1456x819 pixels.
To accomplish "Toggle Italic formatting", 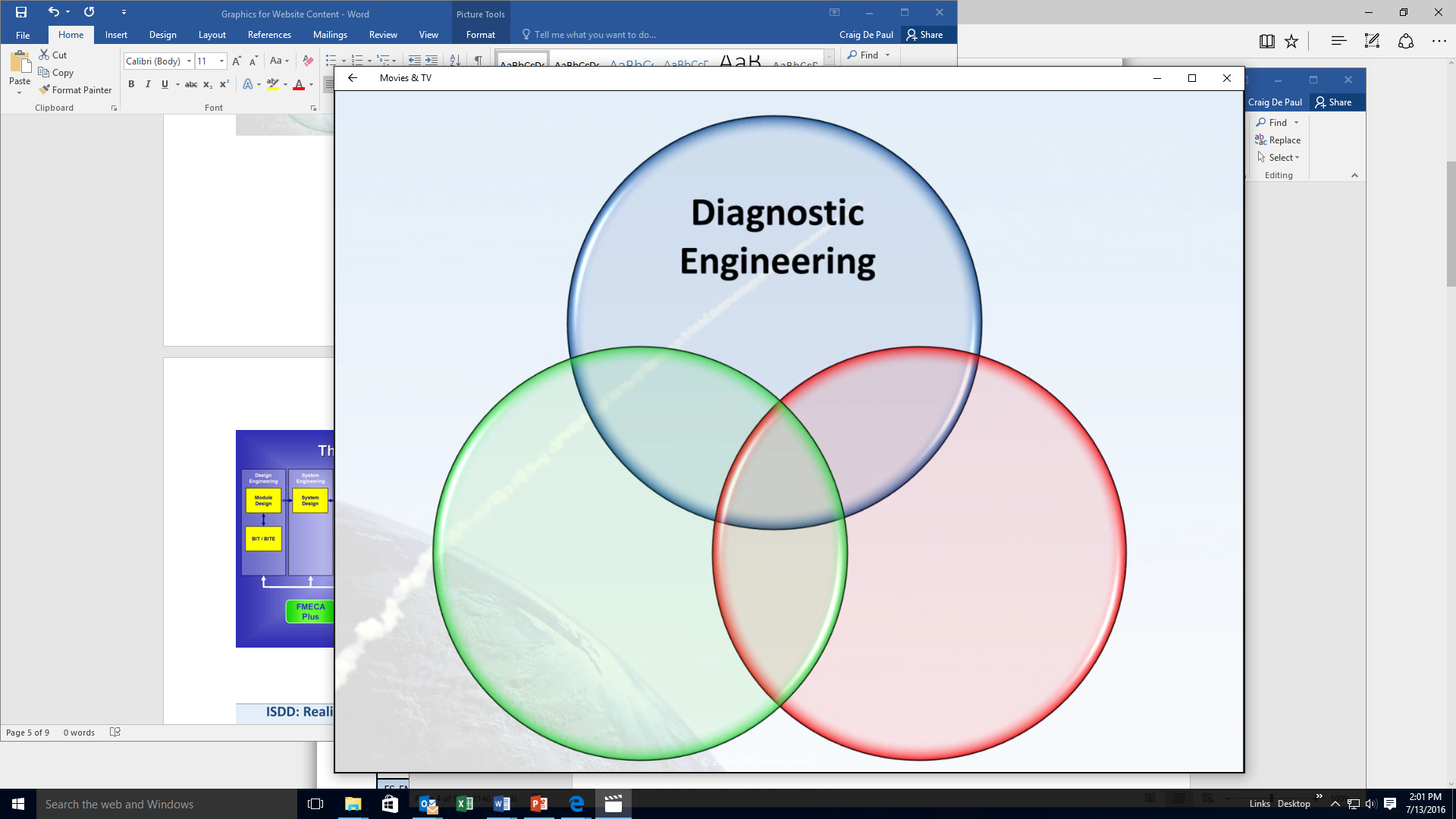I will [148, 84].
